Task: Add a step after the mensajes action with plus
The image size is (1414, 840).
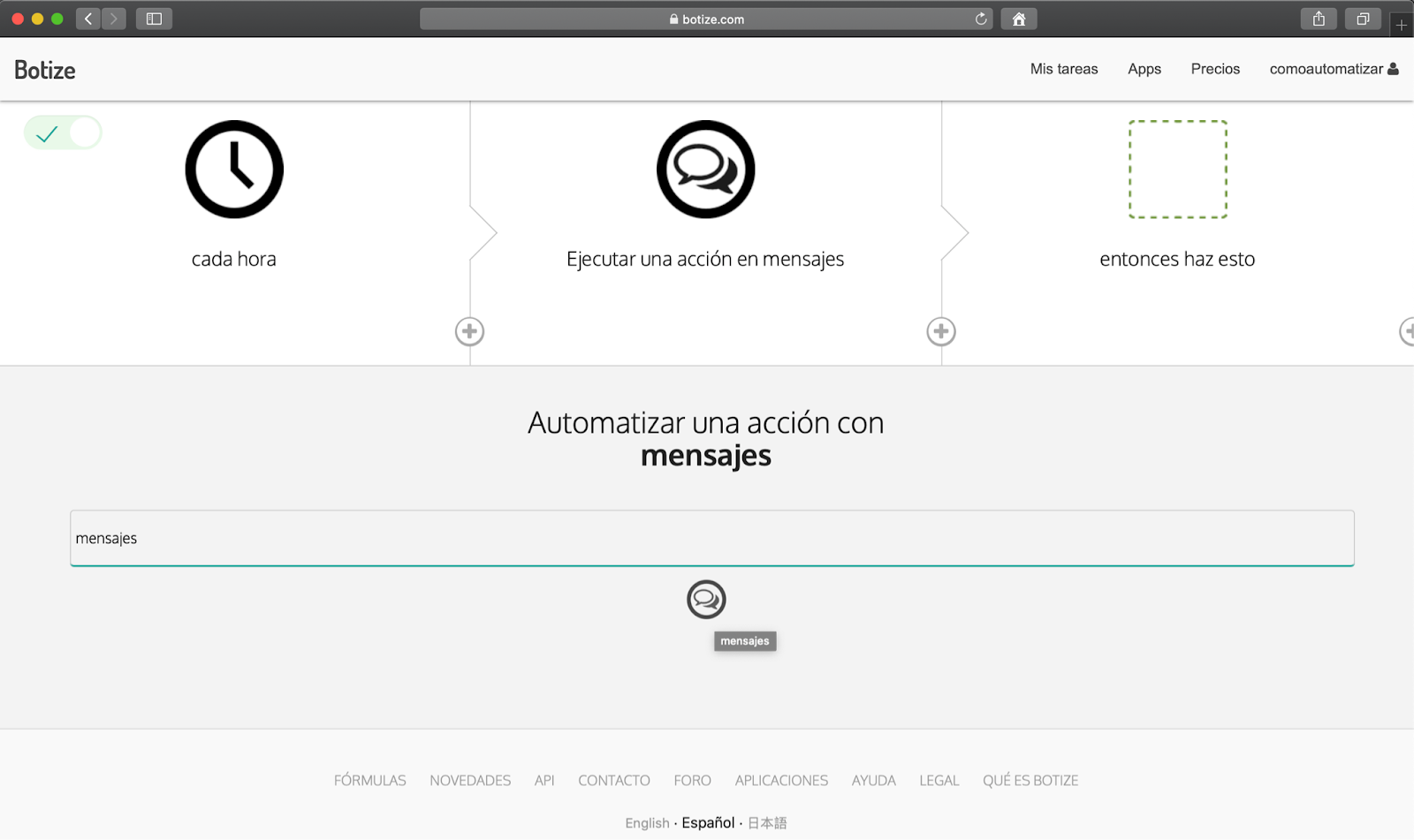Action: click(x=941, y=332)
